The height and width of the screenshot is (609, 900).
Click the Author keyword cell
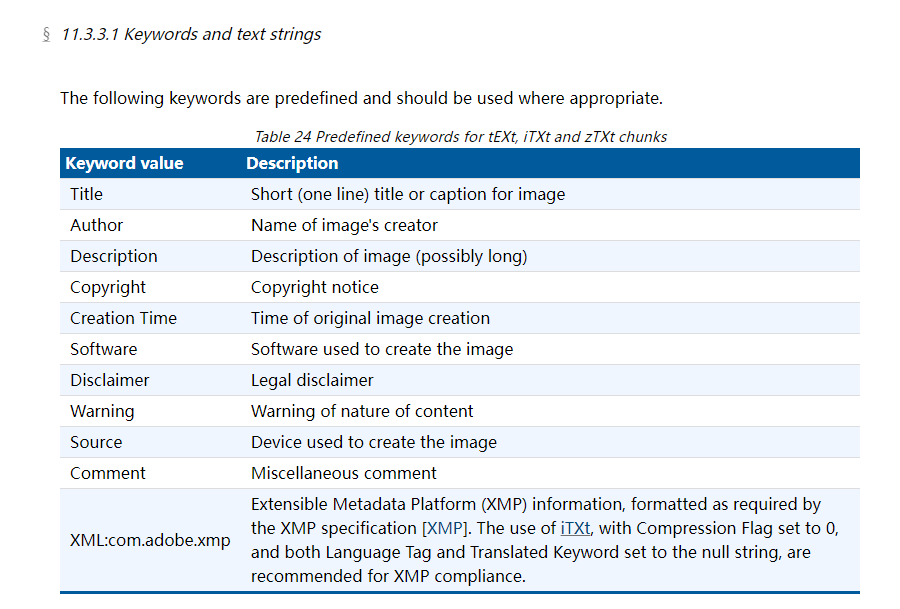tap(150, 225)
